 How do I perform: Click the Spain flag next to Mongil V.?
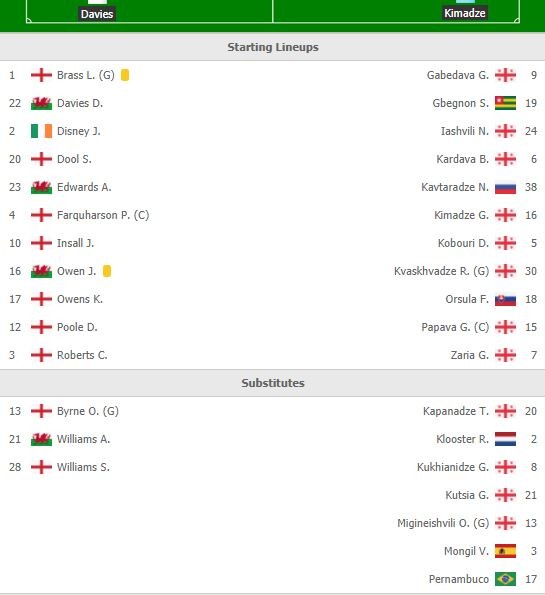coord(505,551)
